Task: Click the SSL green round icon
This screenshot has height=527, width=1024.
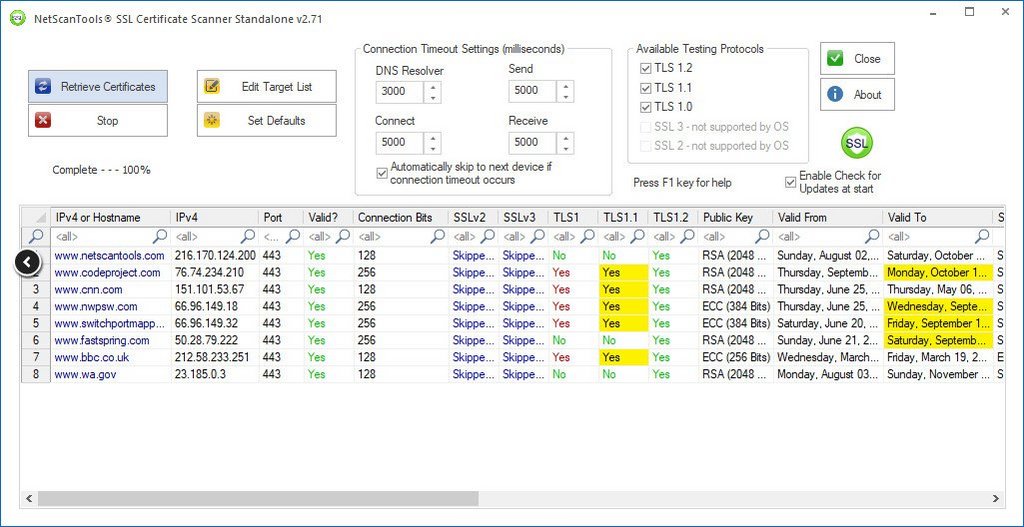Action: click(x=856, y=143)
